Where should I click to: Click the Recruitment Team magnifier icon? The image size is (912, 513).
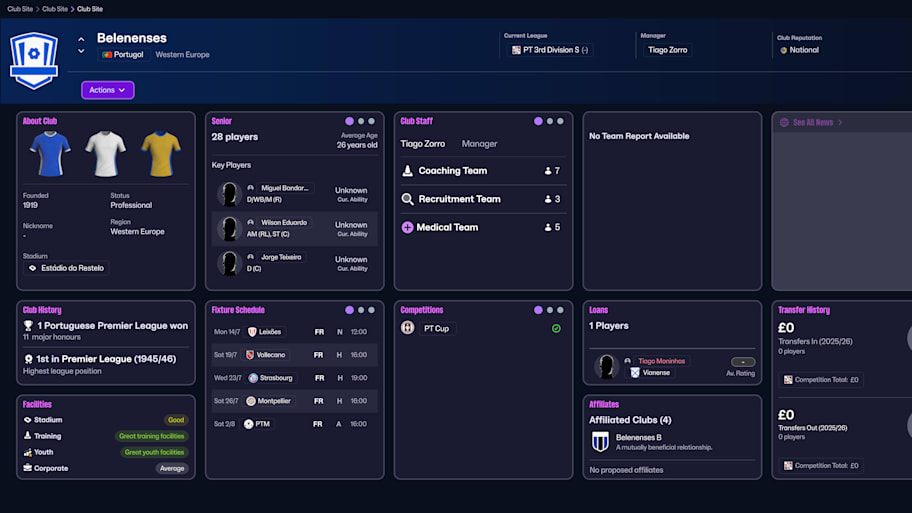408,200
